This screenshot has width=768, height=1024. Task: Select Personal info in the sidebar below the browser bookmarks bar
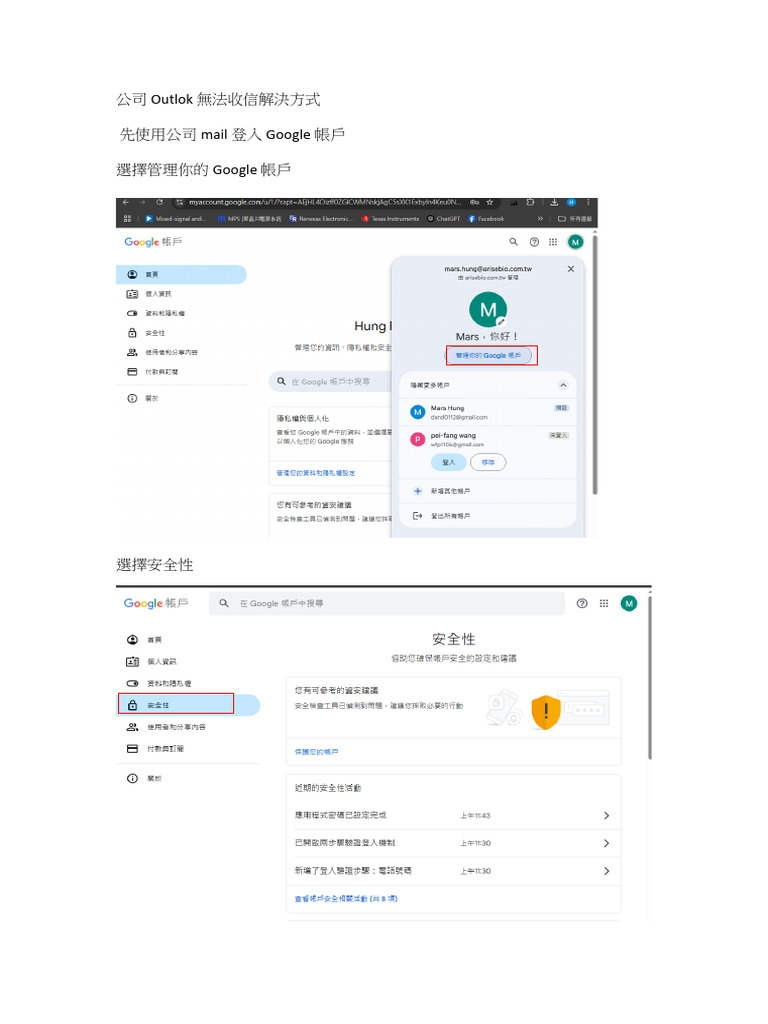[x=181, y=294]
